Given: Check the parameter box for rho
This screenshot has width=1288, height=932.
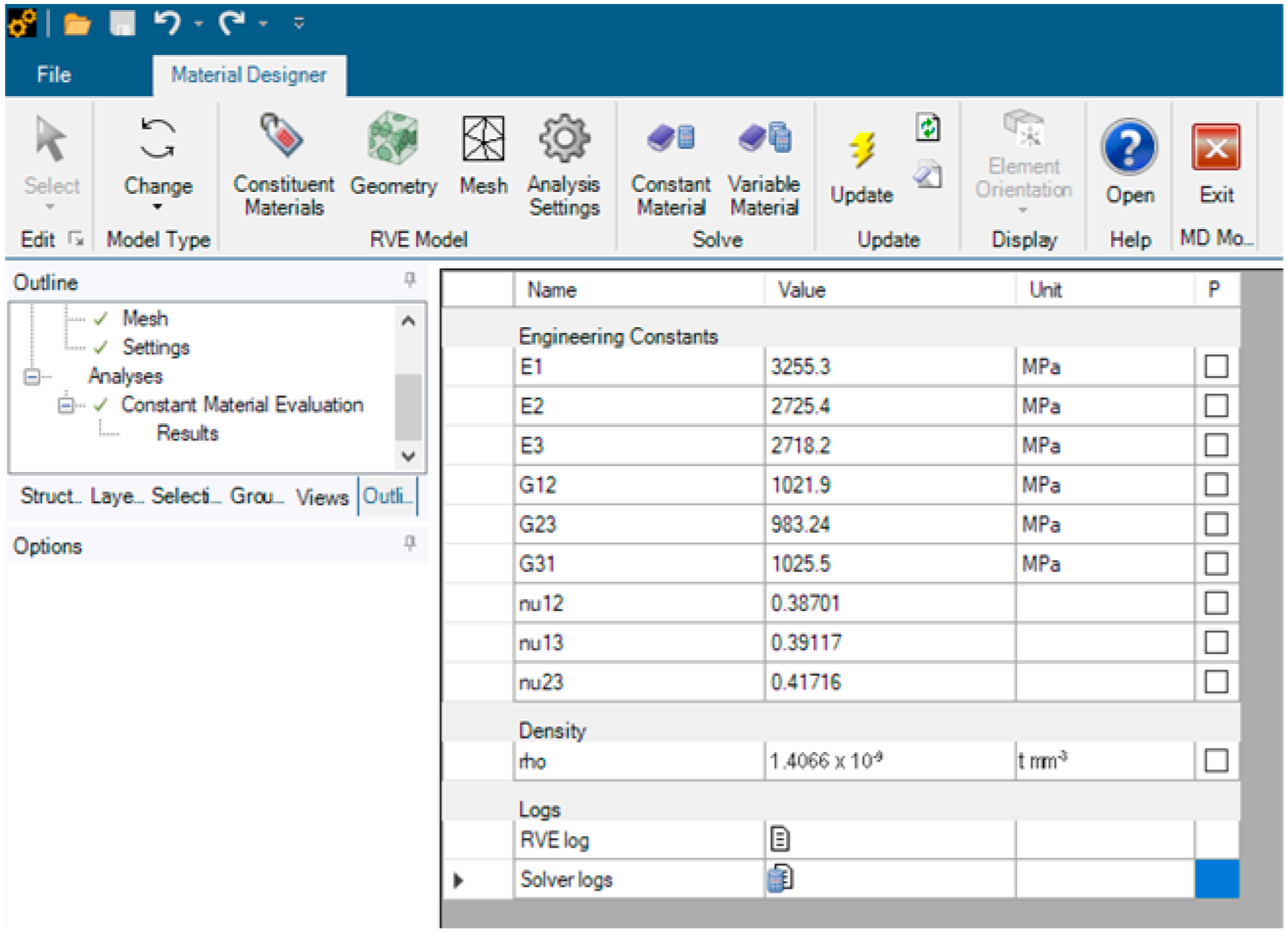Looking at the screenshot, I should 1216,761.
